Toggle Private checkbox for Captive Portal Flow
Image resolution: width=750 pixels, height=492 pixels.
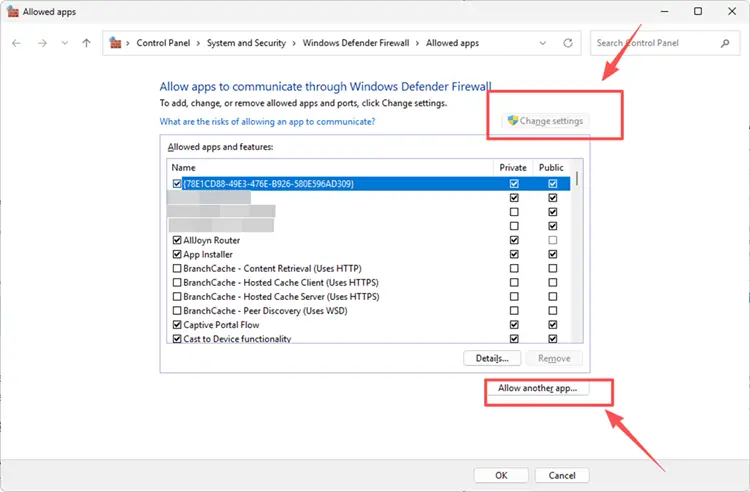tap(514, 325)
